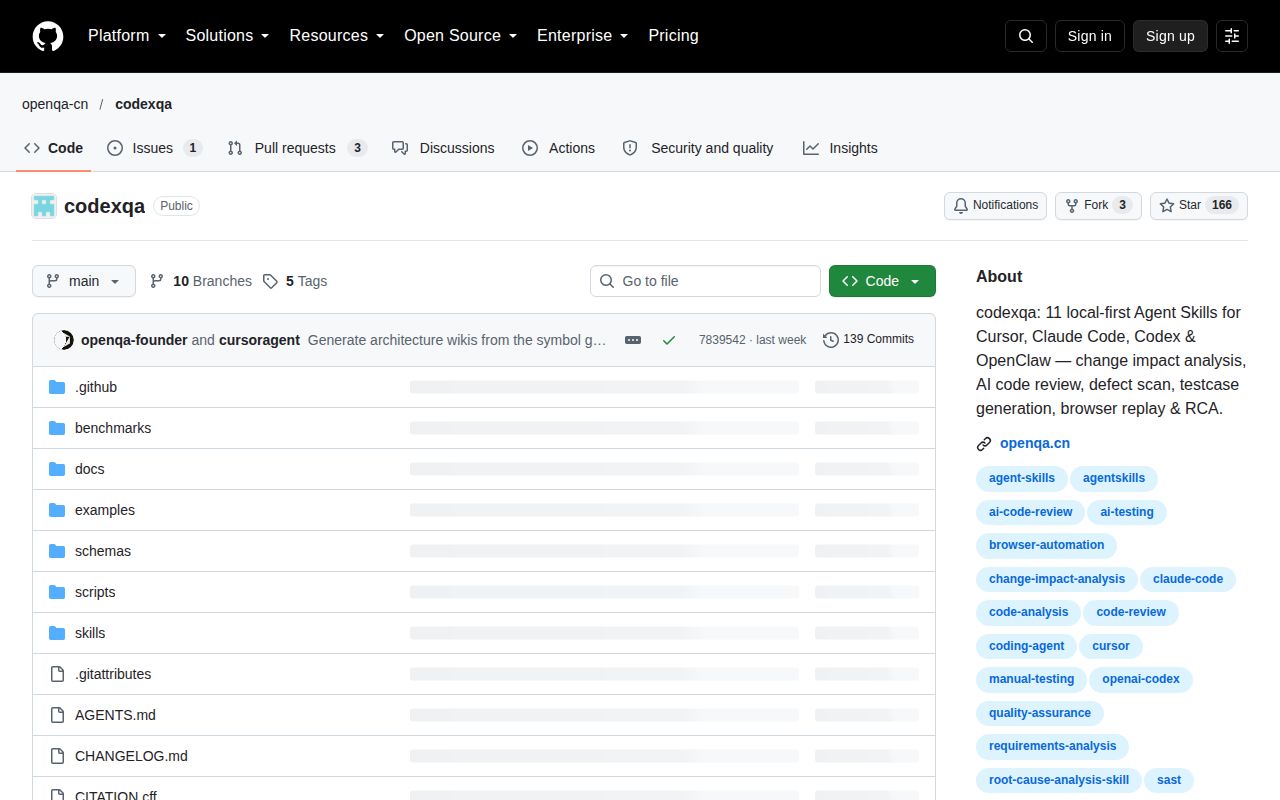Switch to the Issues tab

154,148
